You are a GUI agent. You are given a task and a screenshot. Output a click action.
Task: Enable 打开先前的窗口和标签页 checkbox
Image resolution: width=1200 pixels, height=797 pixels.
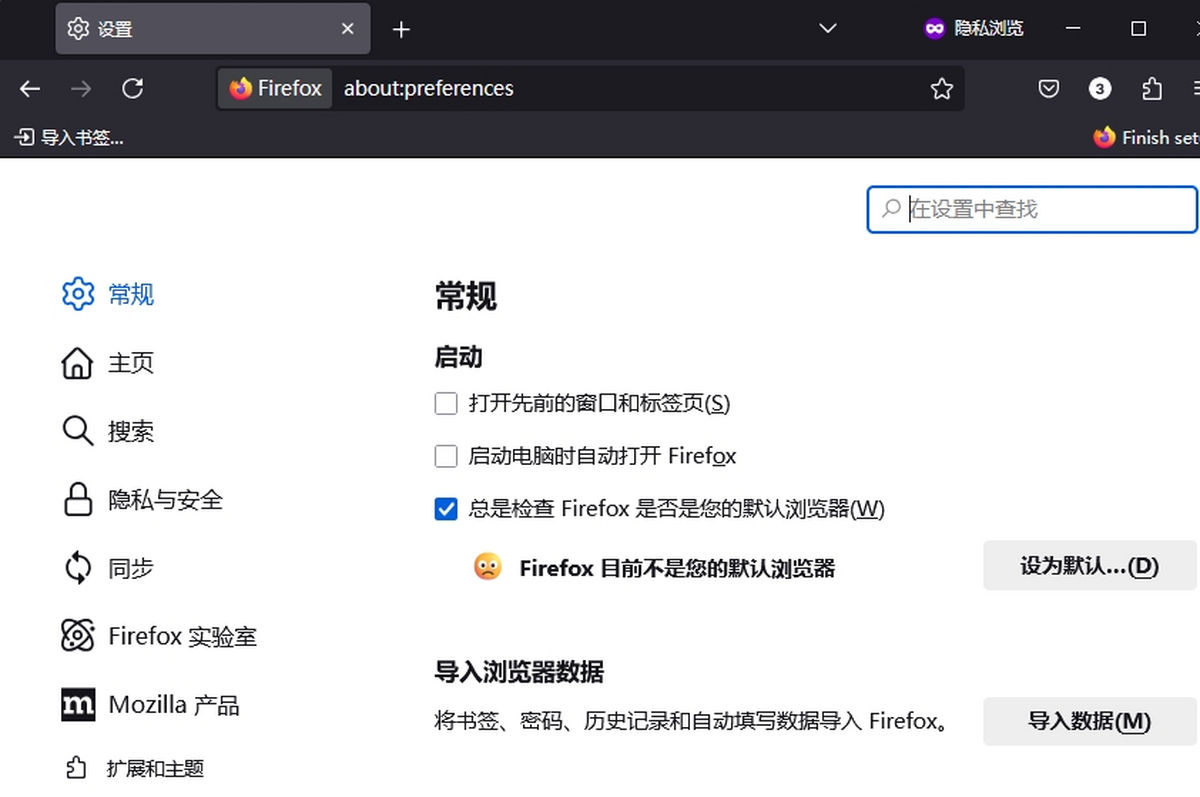pos(446,404)
